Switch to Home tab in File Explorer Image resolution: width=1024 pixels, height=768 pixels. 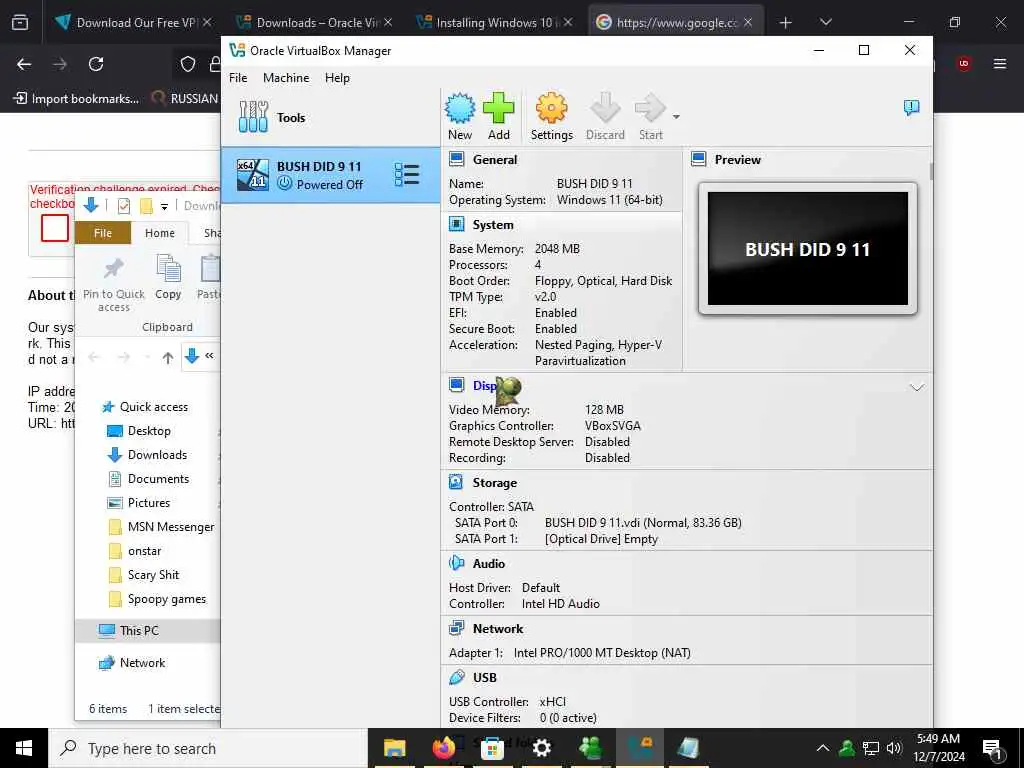(159, 233)
